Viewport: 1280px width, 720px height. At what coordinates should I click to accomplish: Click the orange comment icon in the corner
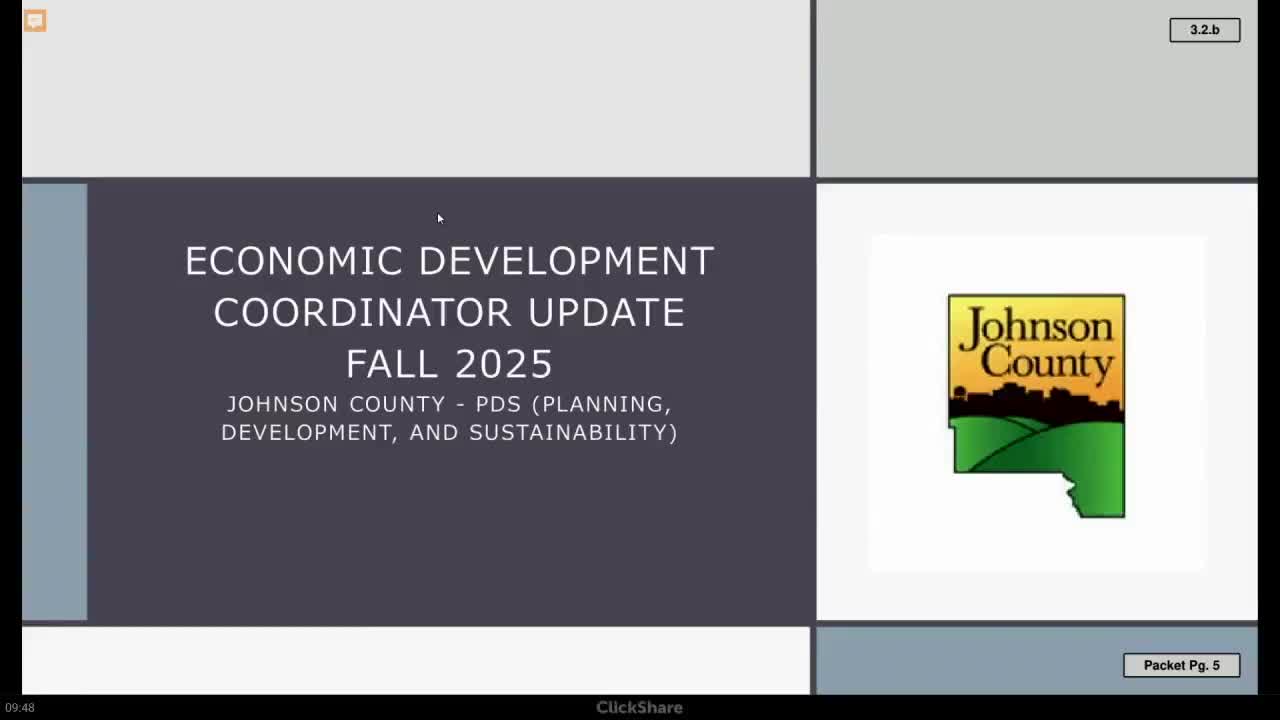pos(35,21)
